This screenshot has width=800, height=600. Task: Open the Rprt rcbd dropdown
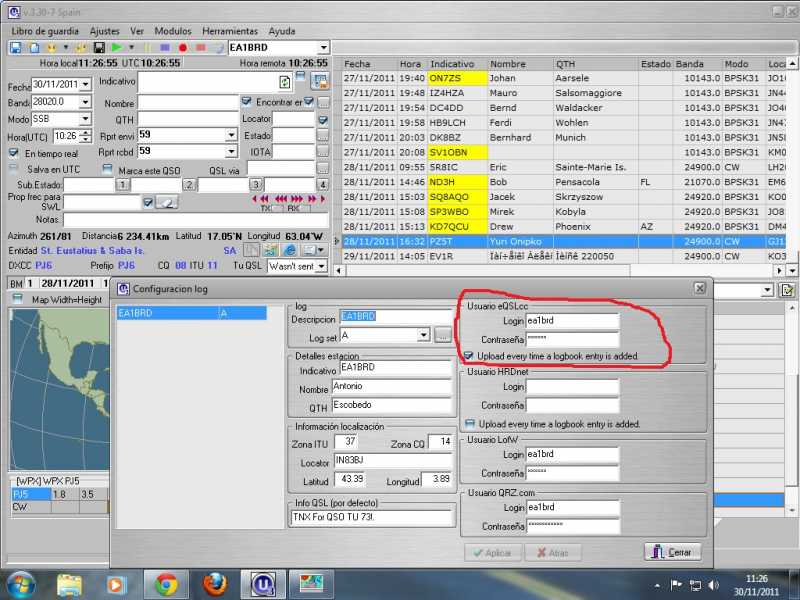(x=232, y=151)
